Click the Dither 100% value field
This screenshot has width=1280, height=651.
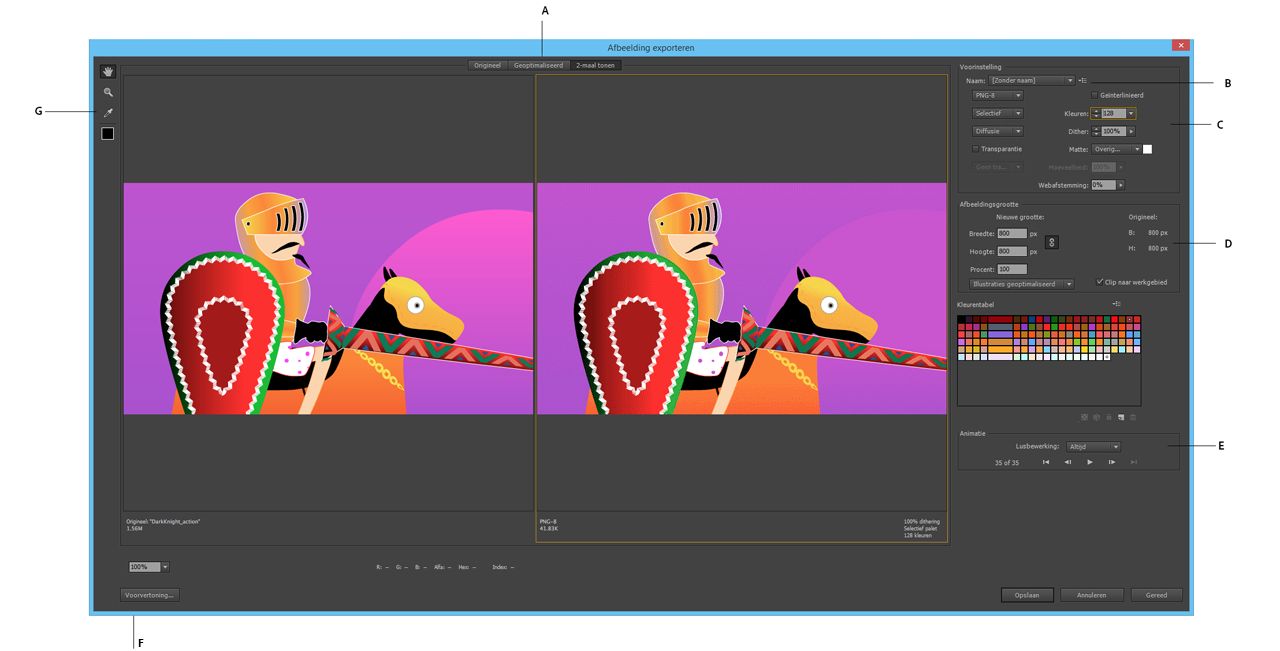[x=1113, y=131]
